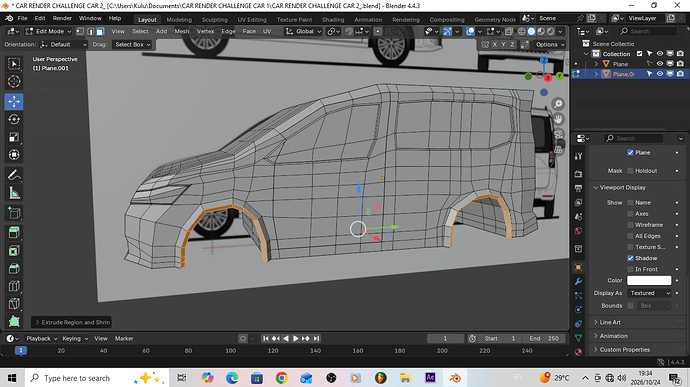
Task: Select the Knife tool
Action: [14, 304]
